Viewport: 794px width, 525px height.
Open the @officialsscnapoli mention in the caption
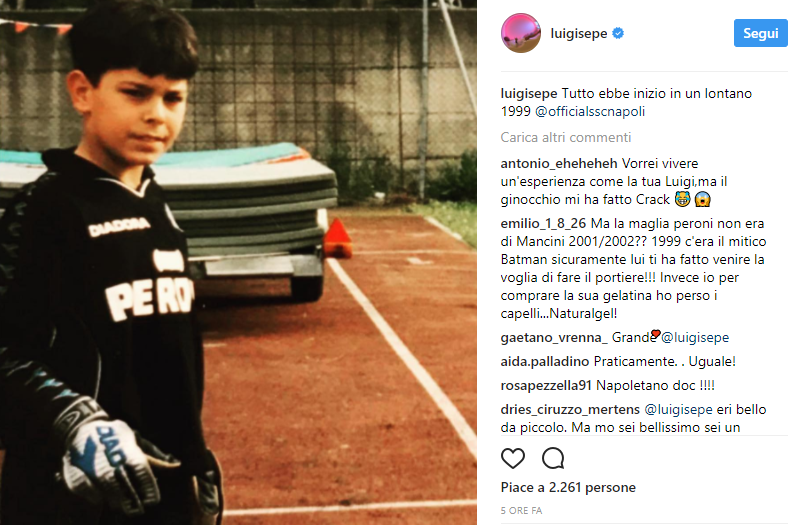tap(590, 111)
